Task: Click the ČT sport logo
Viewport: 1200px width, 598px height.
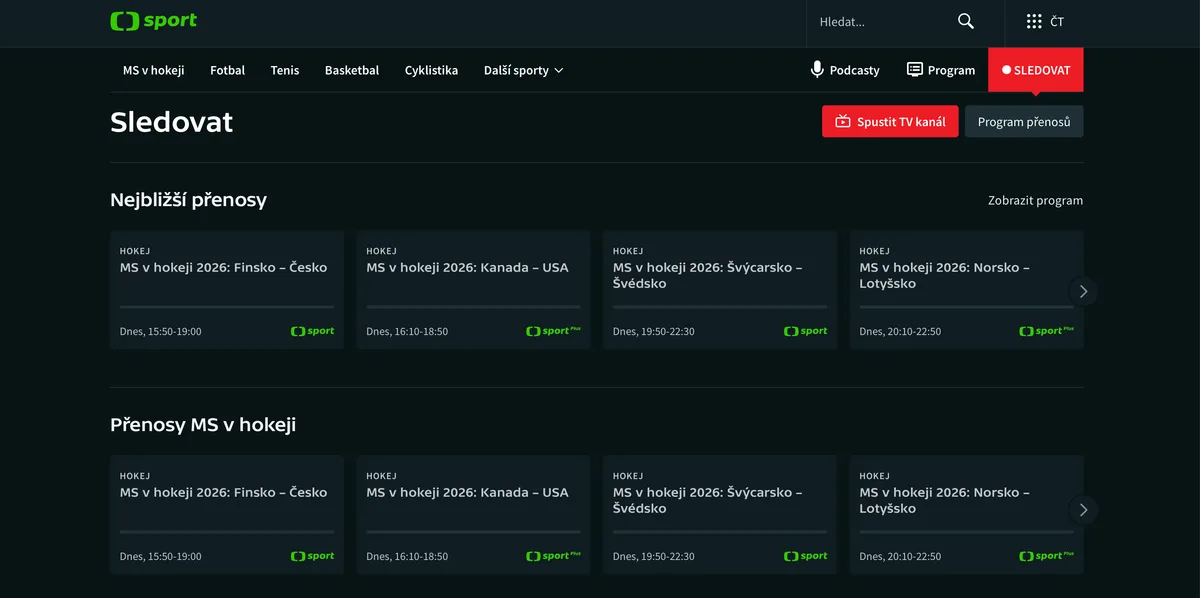Action: (153, 21)
